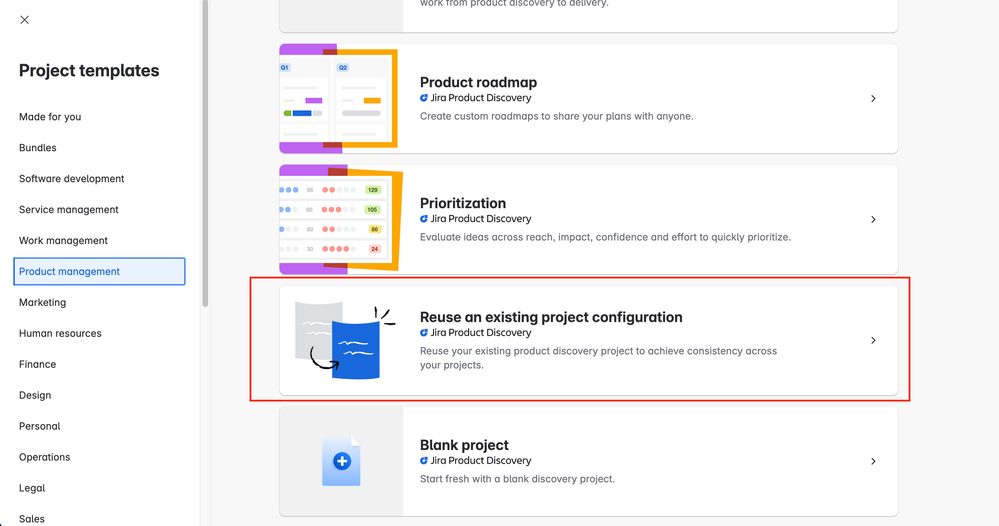
Task: Click Jira Product Discovery icon under Prioritization
Action: (424, 219)
